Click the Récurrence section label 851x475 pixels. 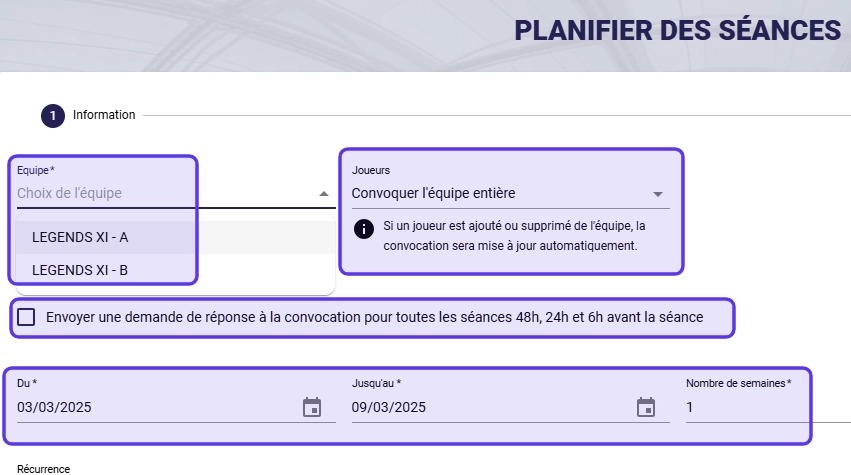43,469
